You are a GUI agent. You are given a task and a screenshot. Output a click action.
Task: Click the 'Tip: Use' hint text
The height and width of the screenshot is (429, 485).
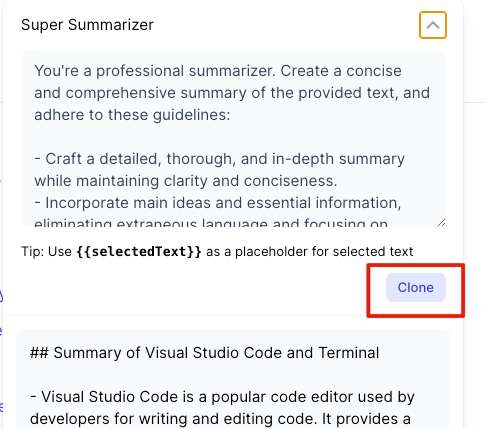(46, 251)
